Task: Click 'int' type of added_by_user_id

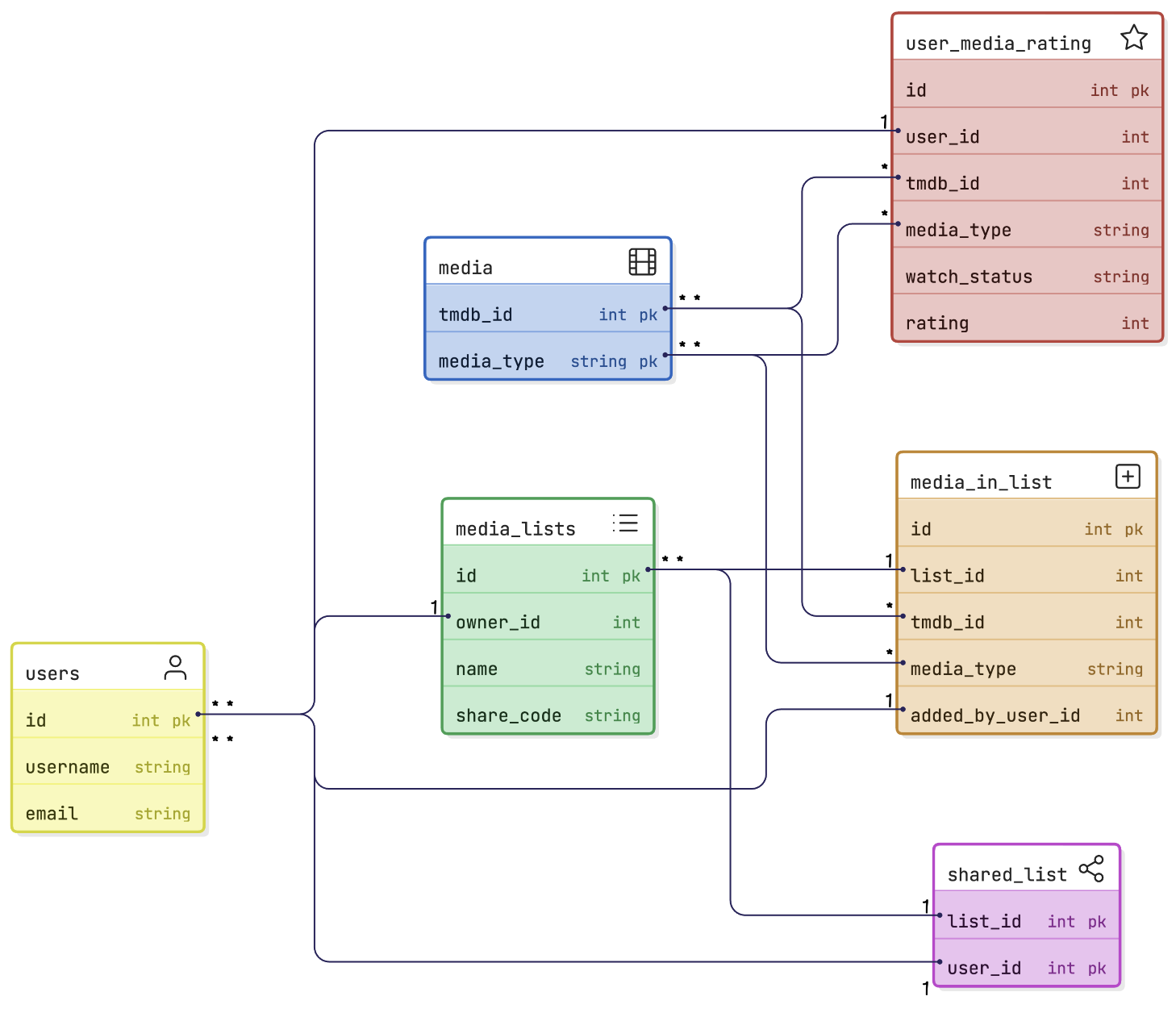Action: point(1129,715)
